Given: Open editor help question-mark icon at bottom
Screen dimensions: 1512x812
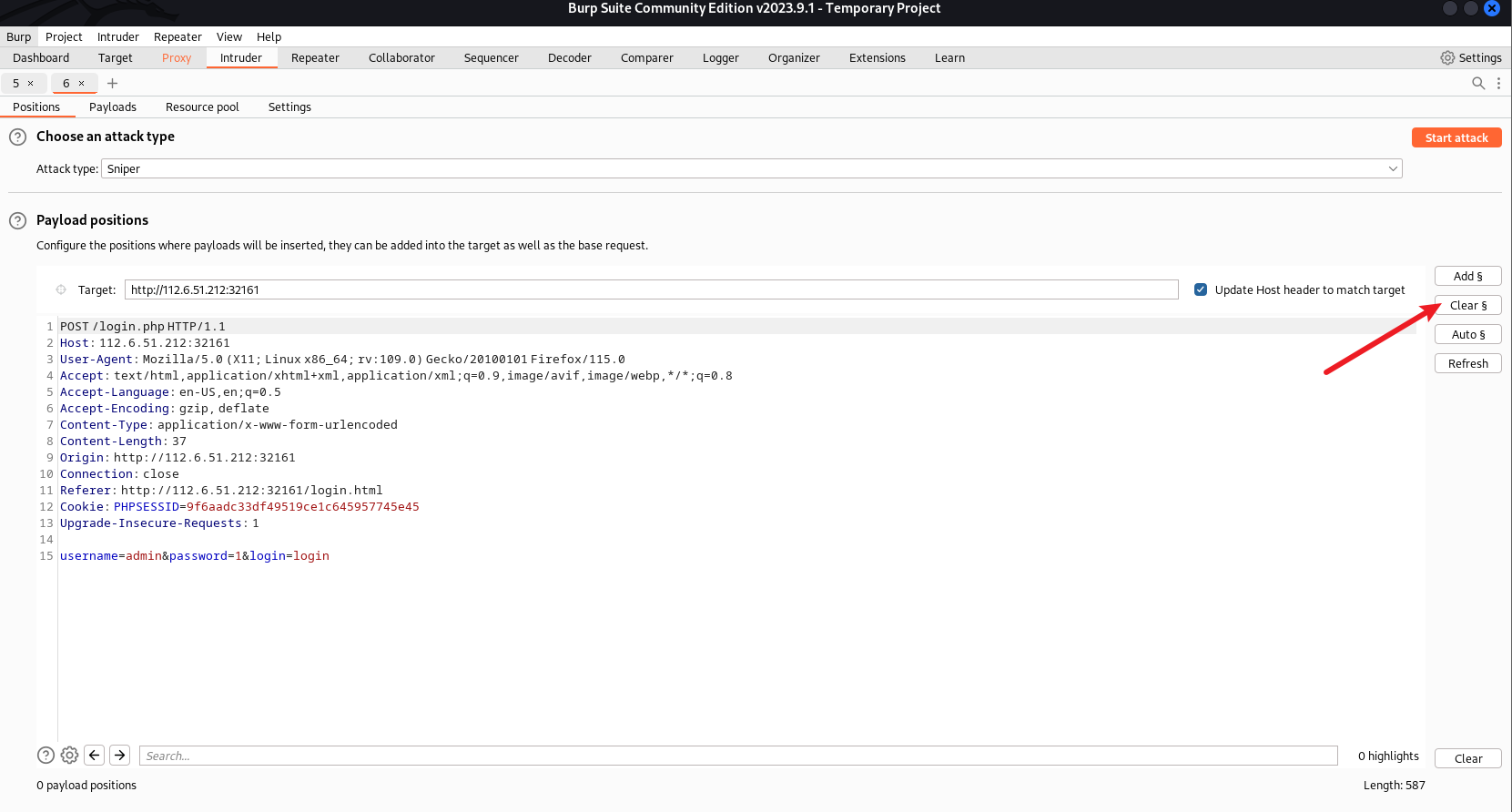Looking at the screenshot, I should tap(46, 755).
